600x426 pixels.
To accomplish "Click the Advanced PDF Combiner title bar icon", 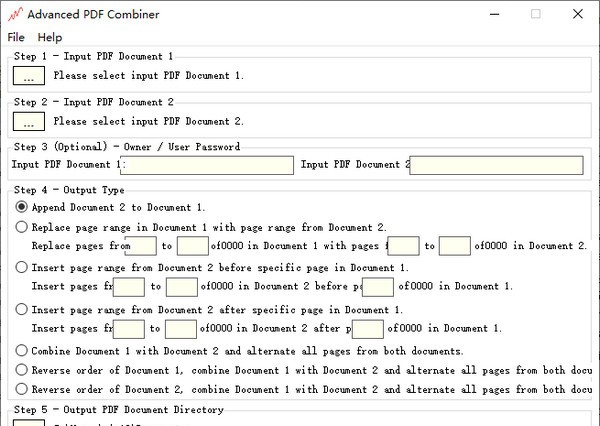I will pyautogui.click(x=13, y=15).
